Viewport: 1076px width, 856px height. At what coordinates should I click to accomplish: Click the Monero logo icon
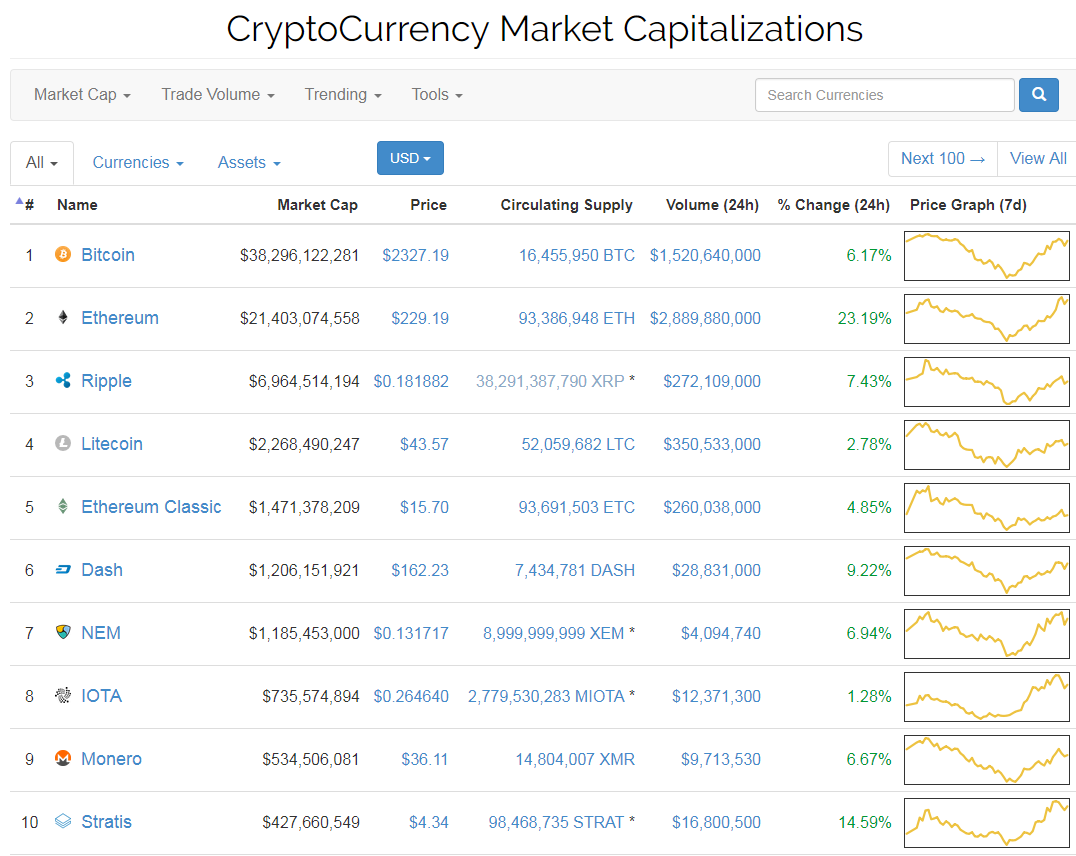62,759
